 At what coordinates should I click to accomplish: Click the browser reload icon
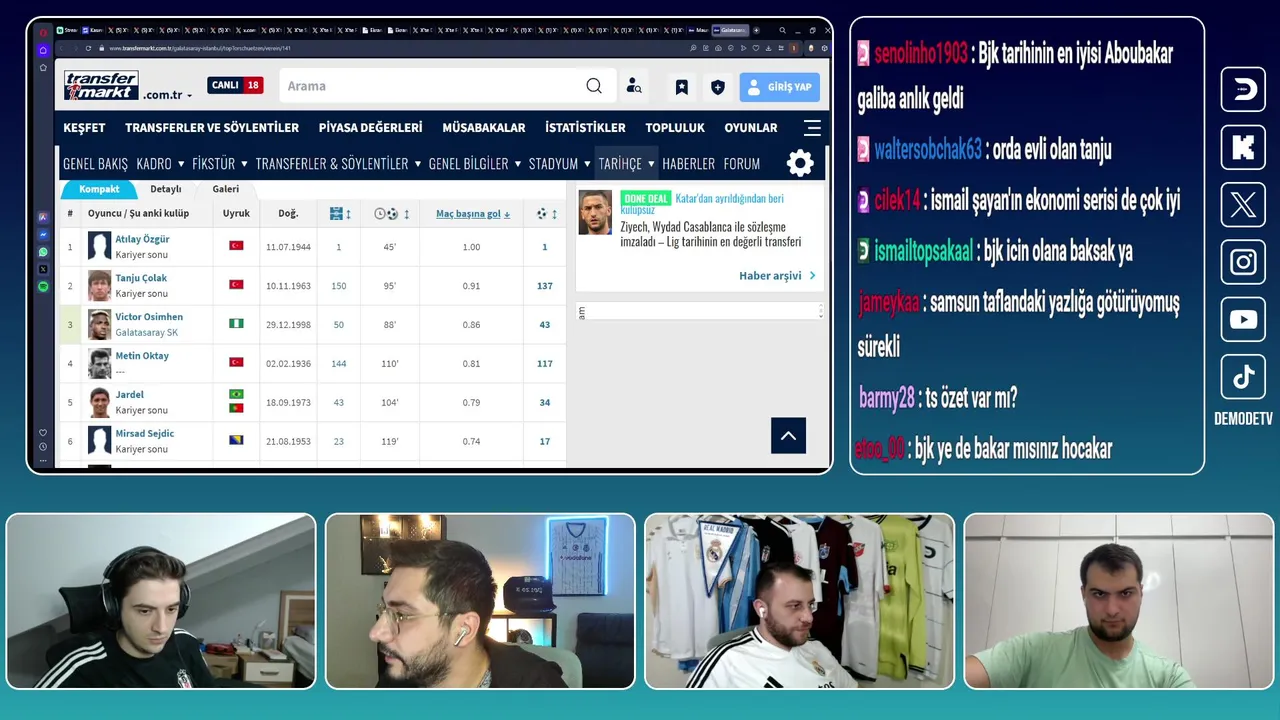pos(88,48)
